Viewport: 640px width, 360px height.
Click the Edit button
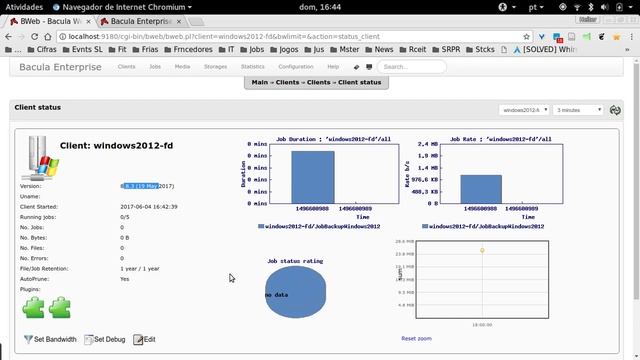144,339
